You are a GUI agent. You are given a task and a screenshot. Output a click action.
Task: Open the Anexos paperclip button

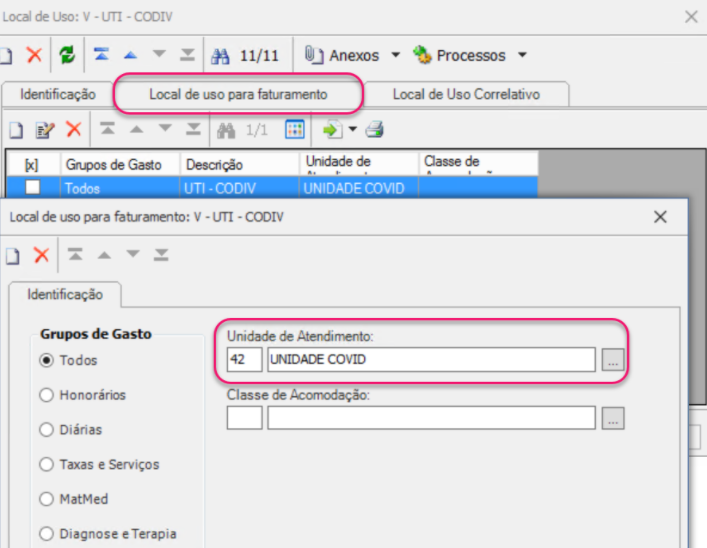342,55
